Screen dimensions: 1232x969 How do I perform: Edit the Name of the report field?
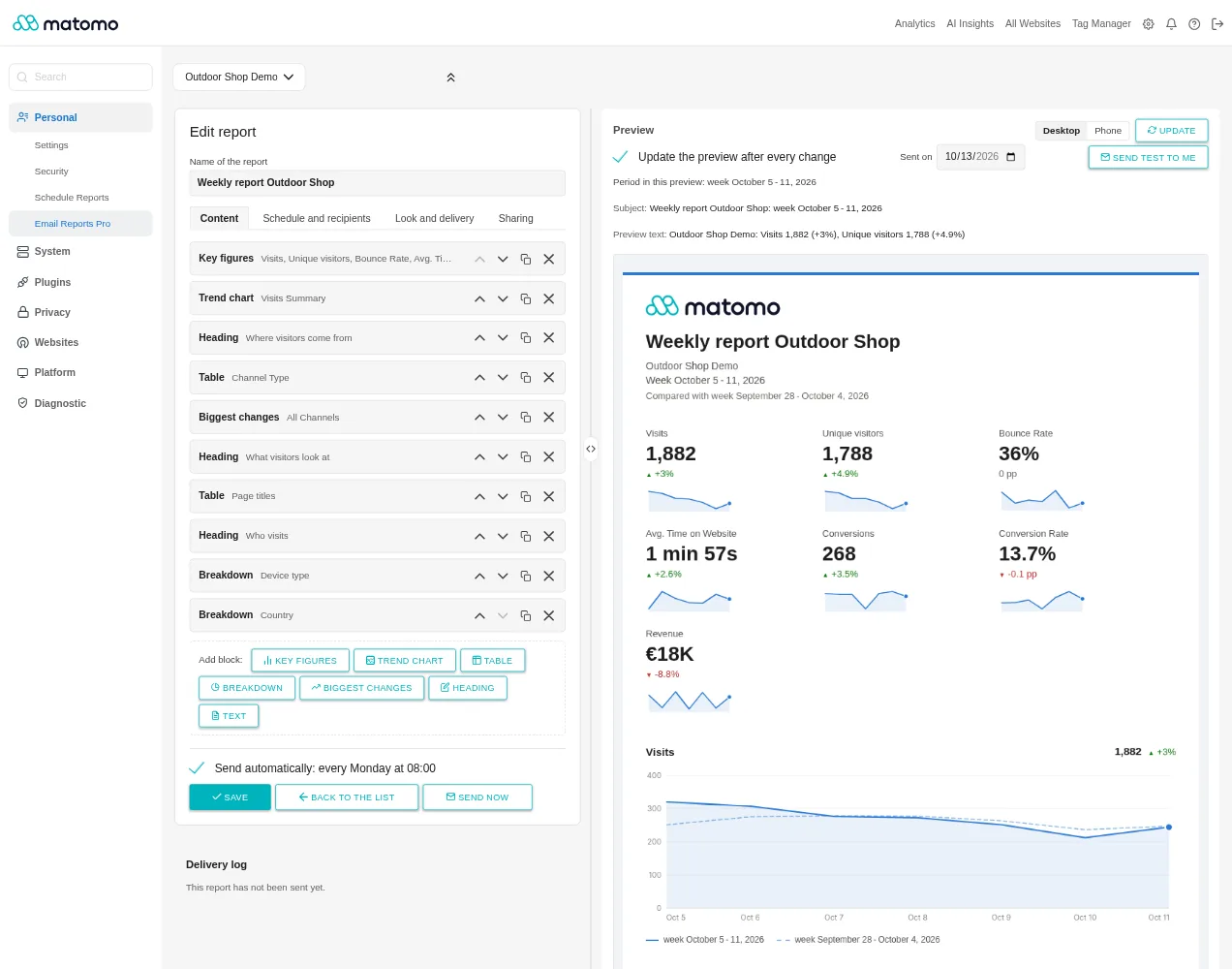pos(378,183)
